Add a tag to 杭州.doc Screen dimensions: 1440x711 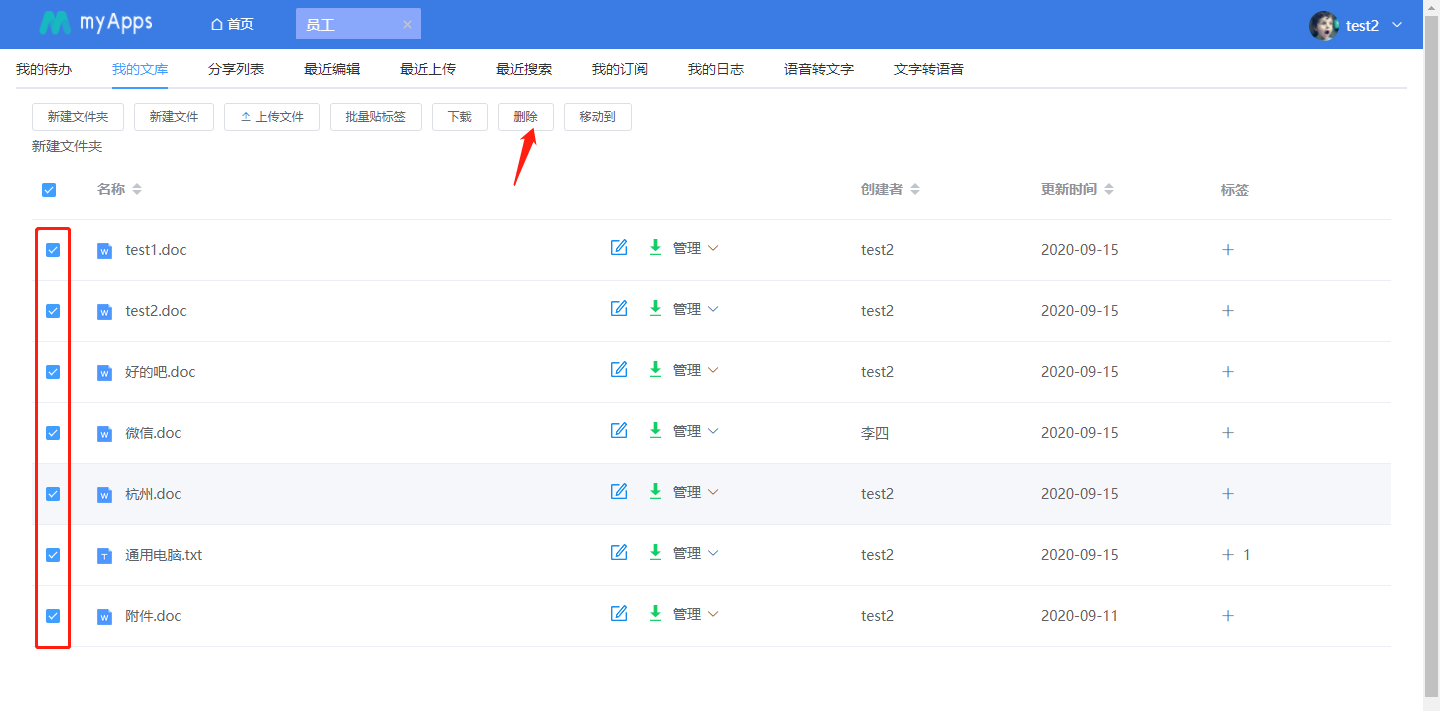pos(1228,494)
